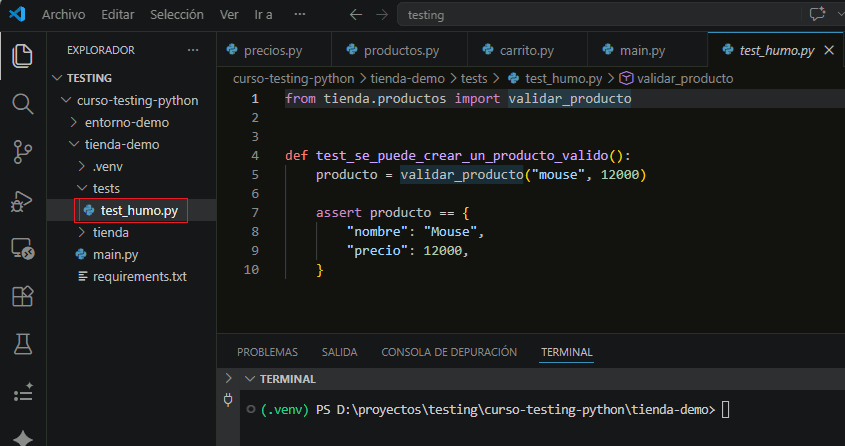Open Explorer panel more actions ellipsis
This screenshot has height=446, width=845.
tap(193, 50)
